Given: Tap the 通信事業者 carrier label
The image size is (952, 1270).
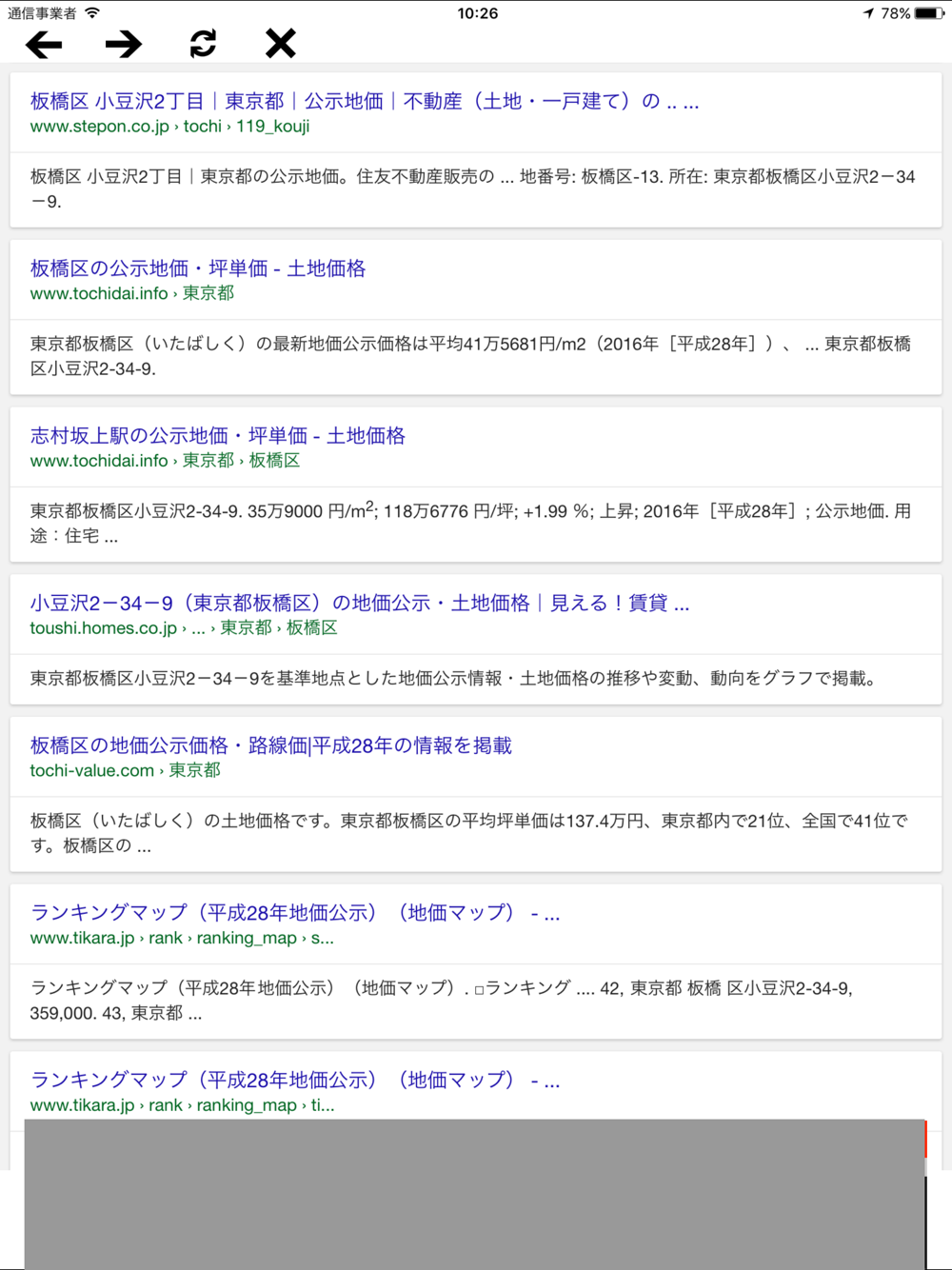Looking at the screenshot, I should (x=42, y=13).
